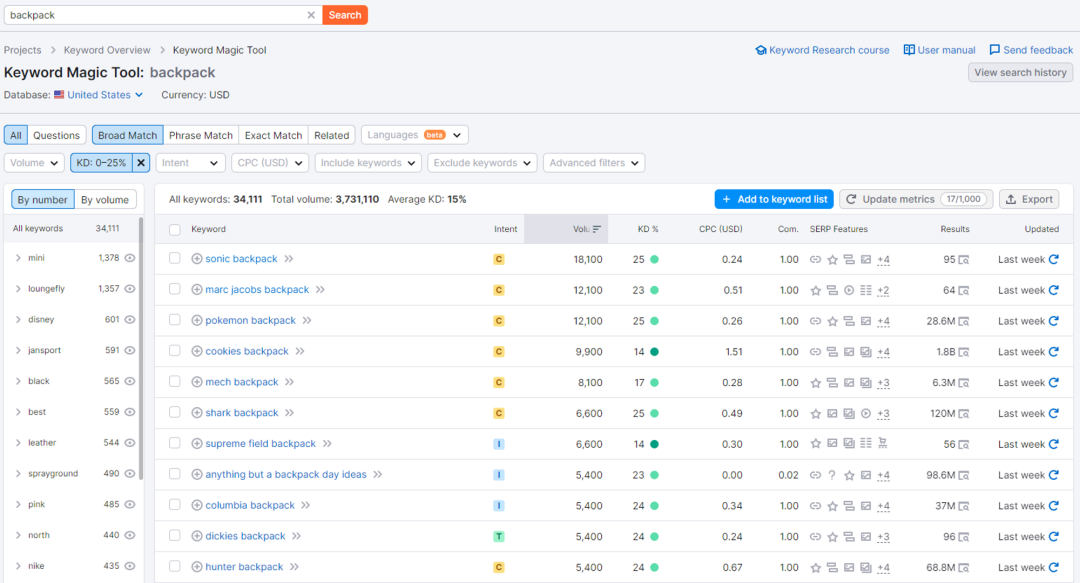Switch to Phrase Match tab
Screen dimensions: 1080x583
click(200, 135)
